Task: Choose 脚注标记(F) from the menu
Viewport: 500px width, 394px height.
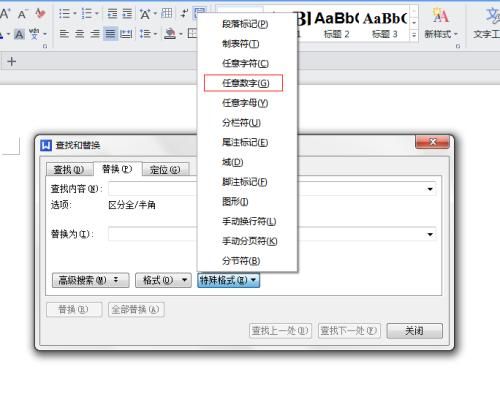Action: pos(245,182)
